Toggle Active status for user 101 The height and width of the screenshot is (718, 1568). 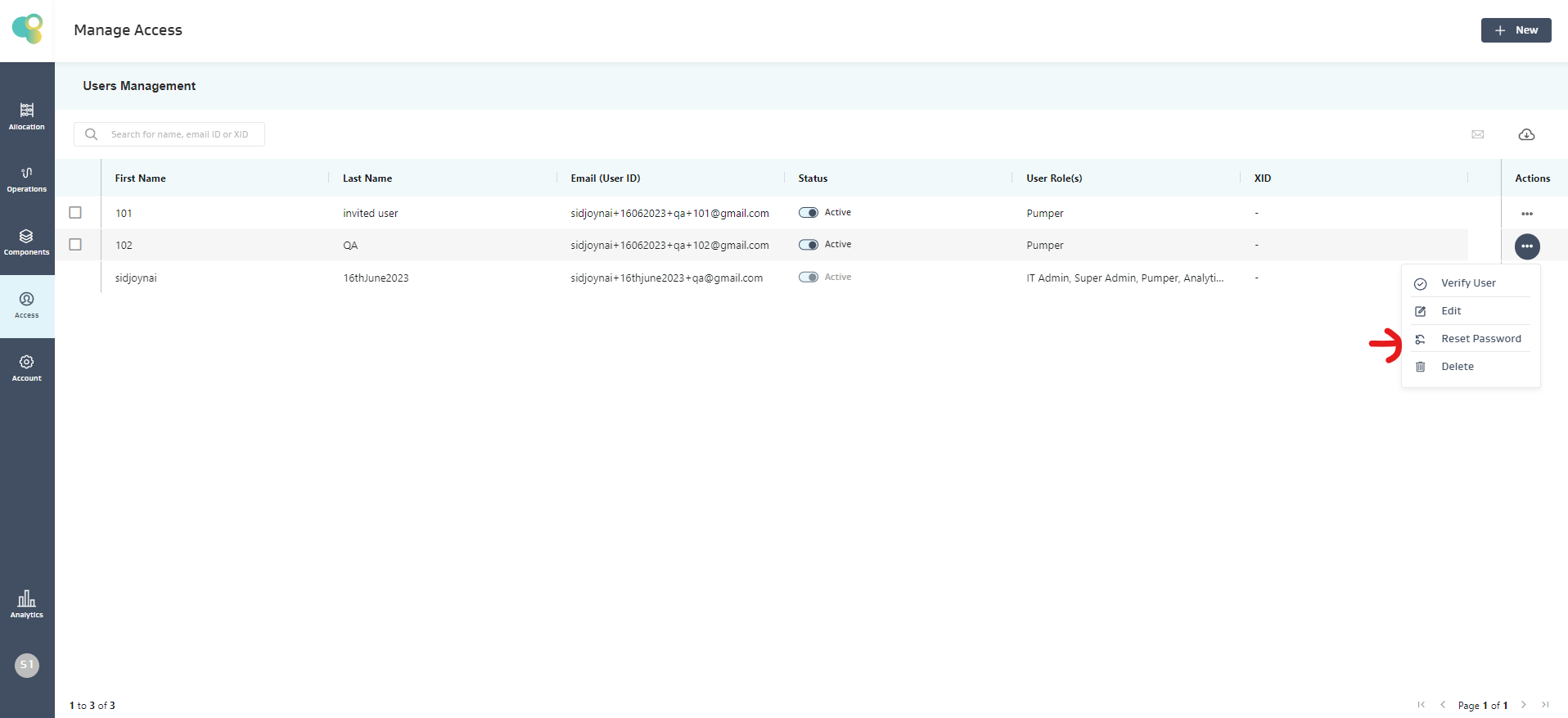click(809, 213)
